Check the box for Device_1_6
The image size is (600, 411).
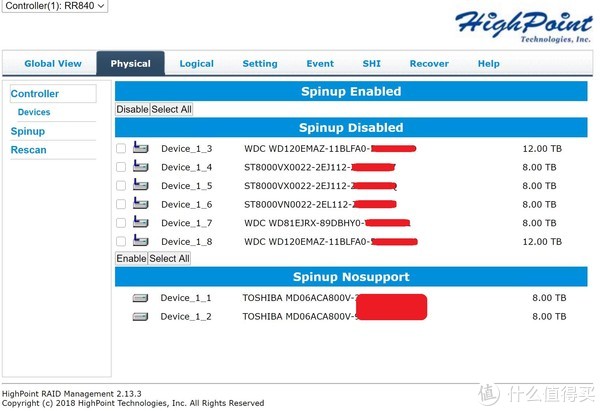coord(121,204)
